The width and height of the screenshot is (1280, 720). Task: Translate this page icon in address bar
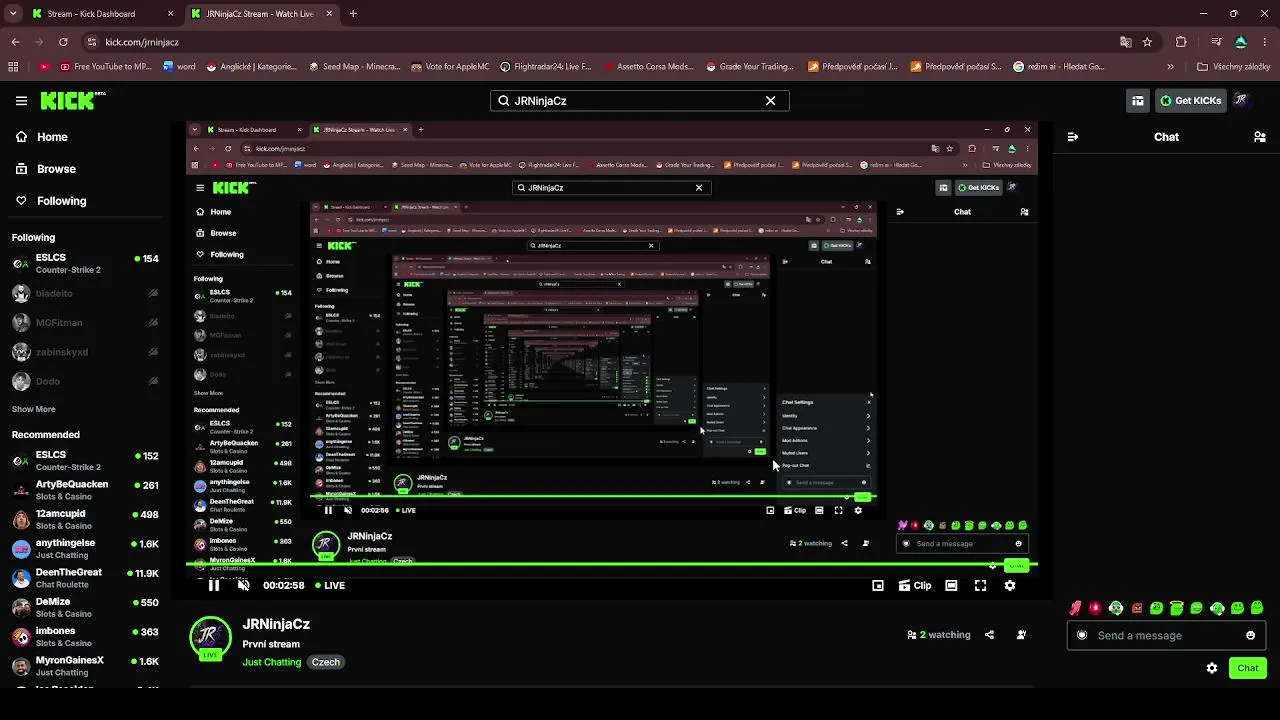pos(1126,42)
